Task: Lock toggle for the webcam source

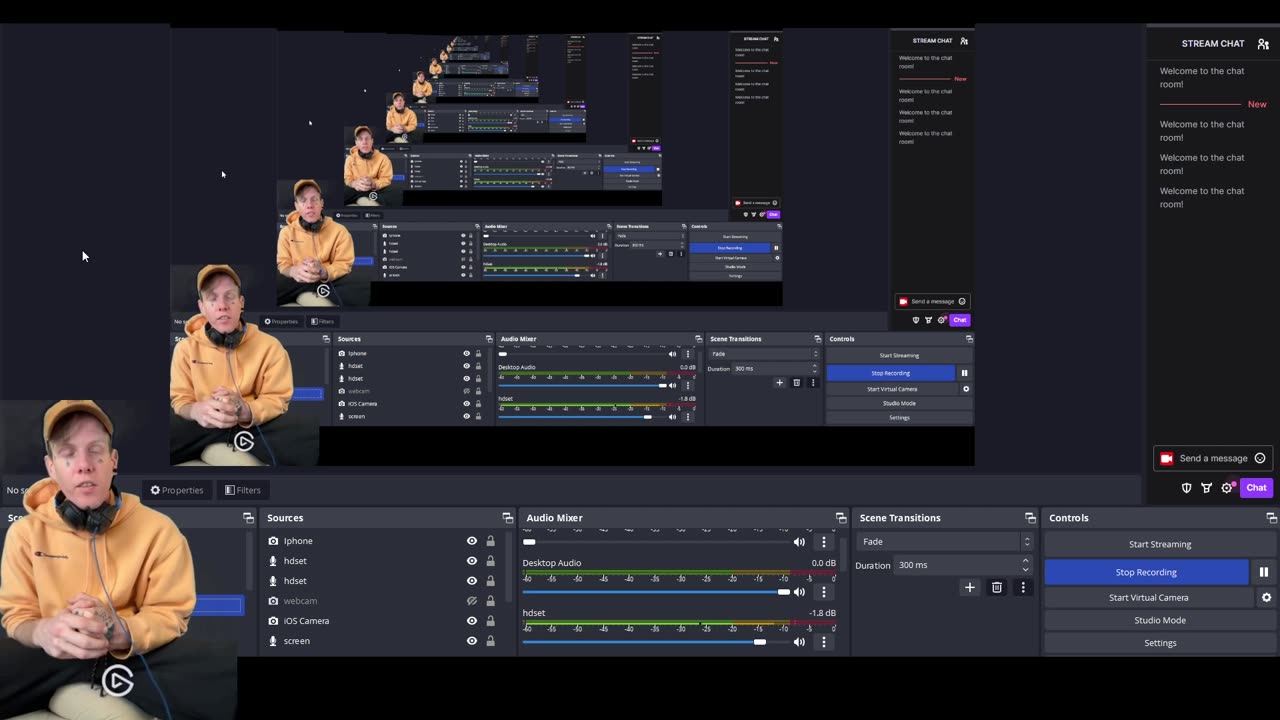Action: click(x=490, y=601)
